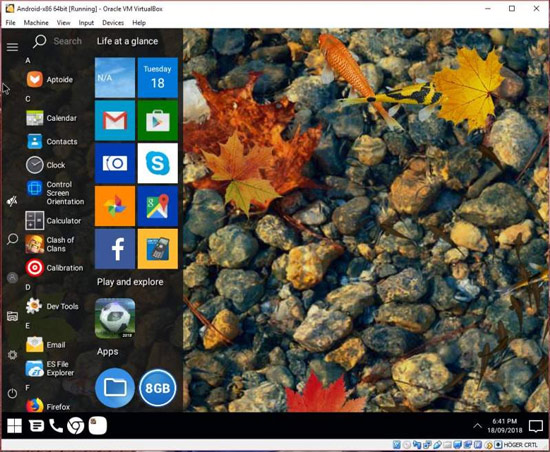
Task: Open the Calibration app
Action: [x=54, y=268]
